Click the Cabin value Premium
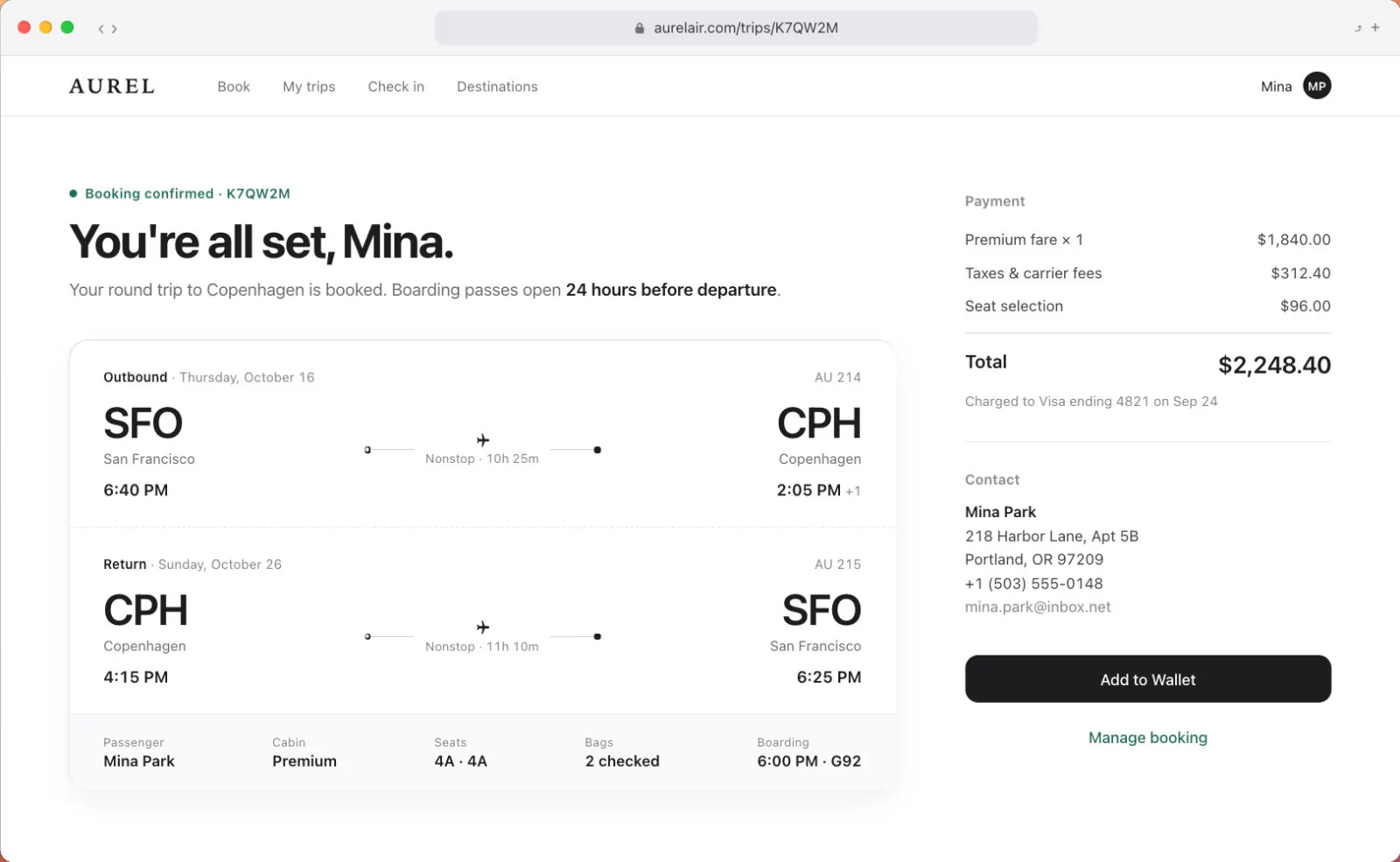This screenshot has height=862, width=1400. click(304, 761)
